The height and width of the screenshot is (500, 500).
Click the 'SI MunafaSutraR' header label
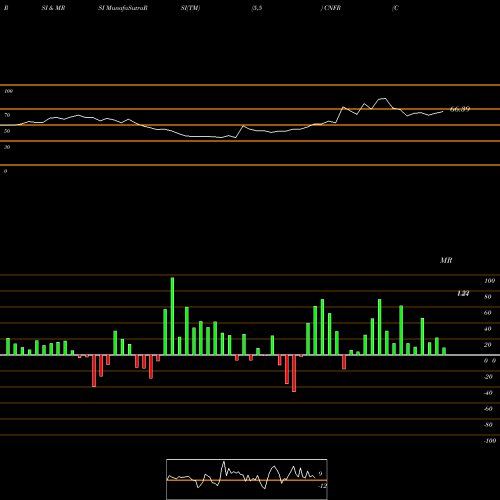123,8
